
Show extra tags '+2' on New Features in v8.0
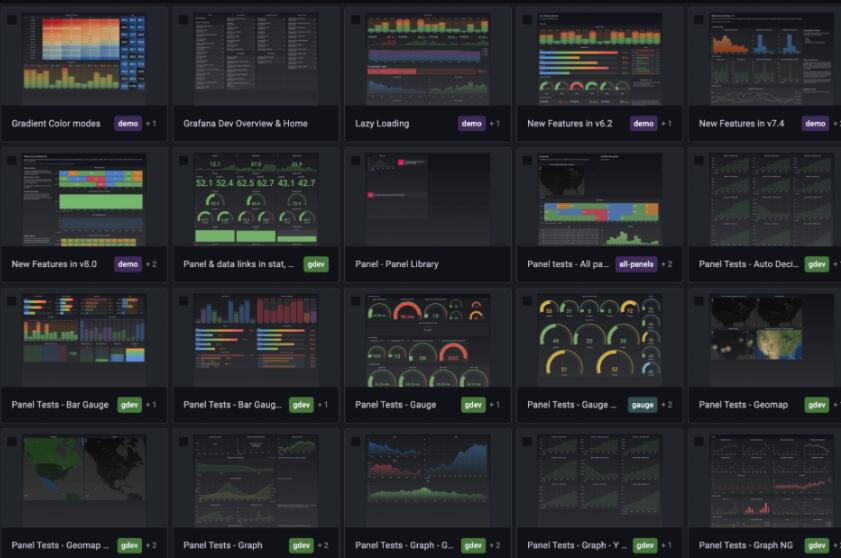pos(151,264)
